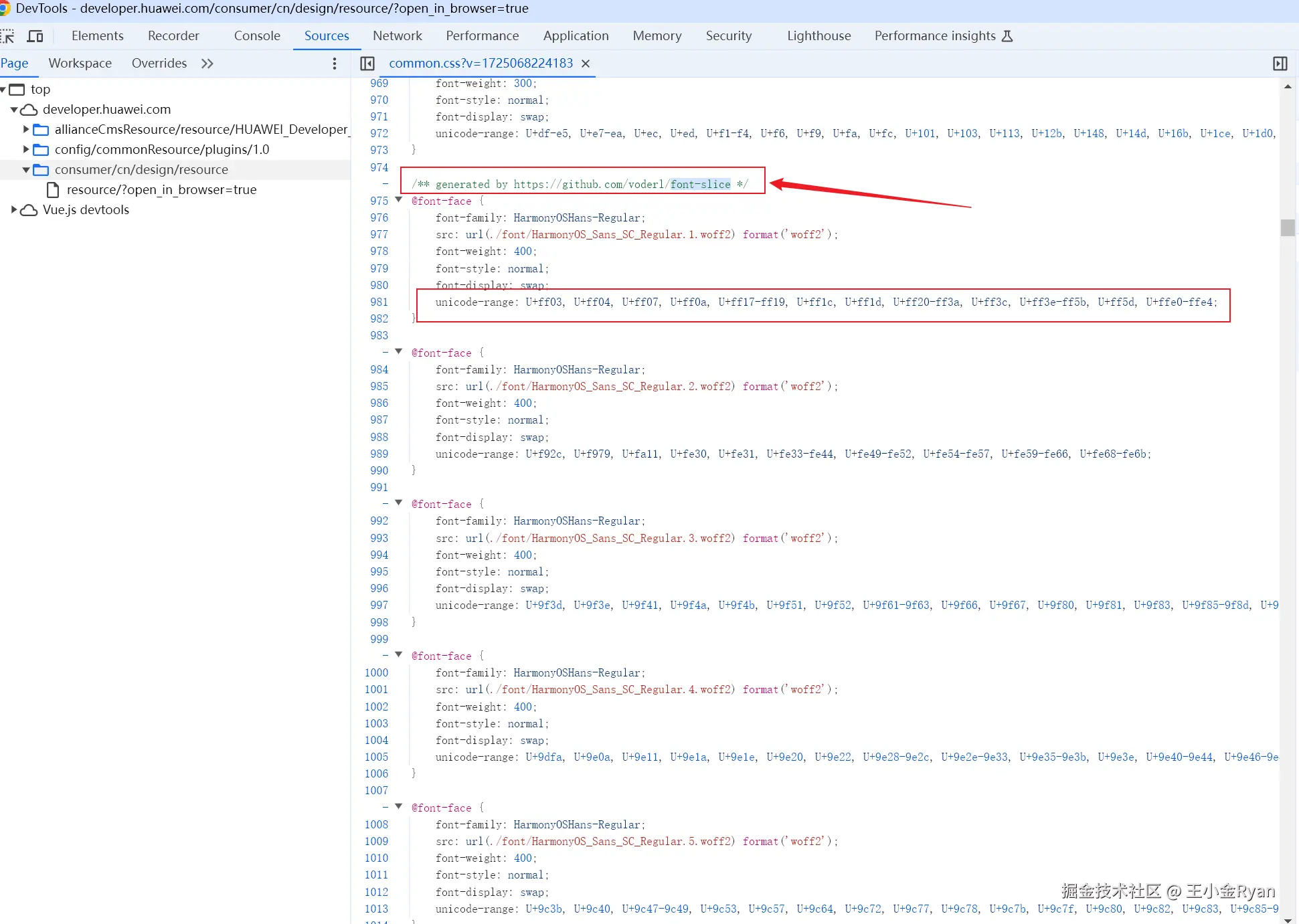Show the debugger sidebar panel
This screenshot has height=924, width=1299.
pos(1280,64)
